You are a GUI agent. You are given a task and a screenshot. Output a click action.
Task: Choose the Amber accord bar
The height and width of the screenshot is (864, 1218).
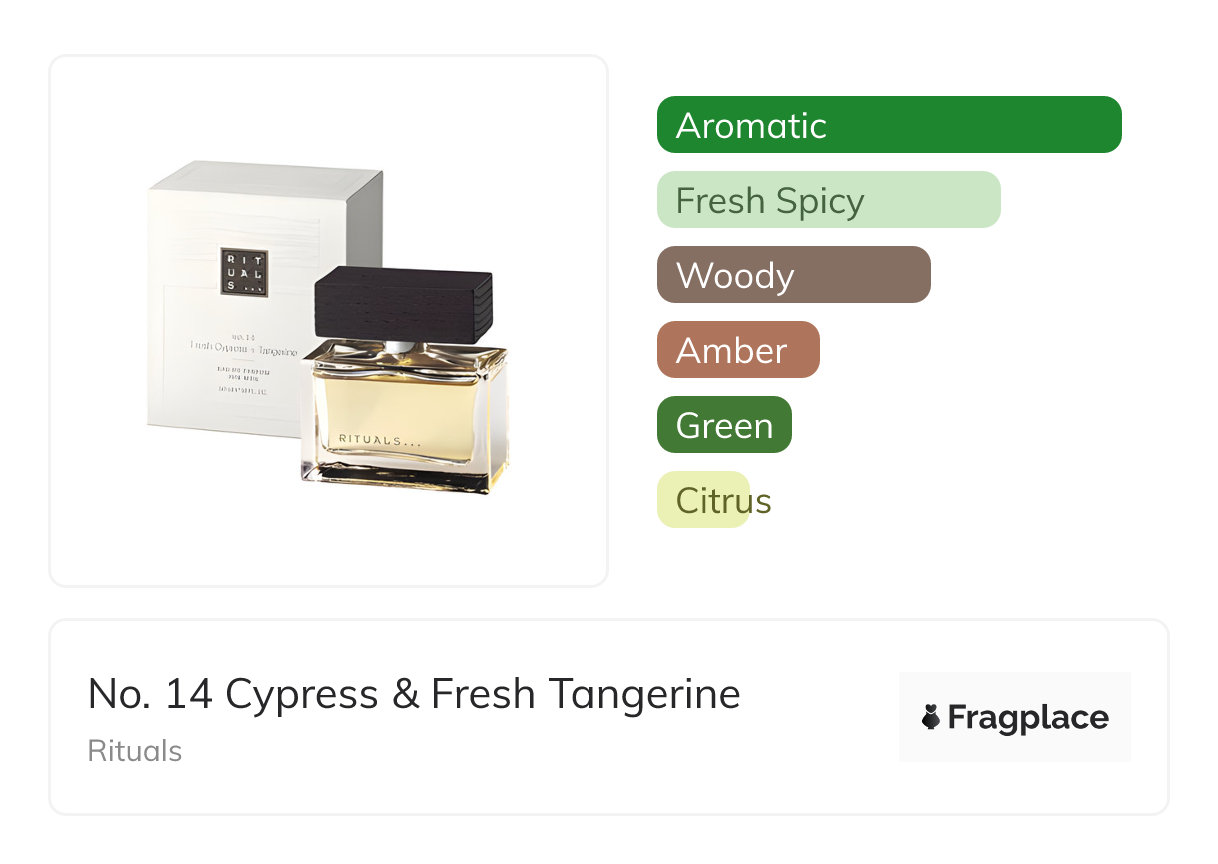pyautogui.click(x=737, y=350)
